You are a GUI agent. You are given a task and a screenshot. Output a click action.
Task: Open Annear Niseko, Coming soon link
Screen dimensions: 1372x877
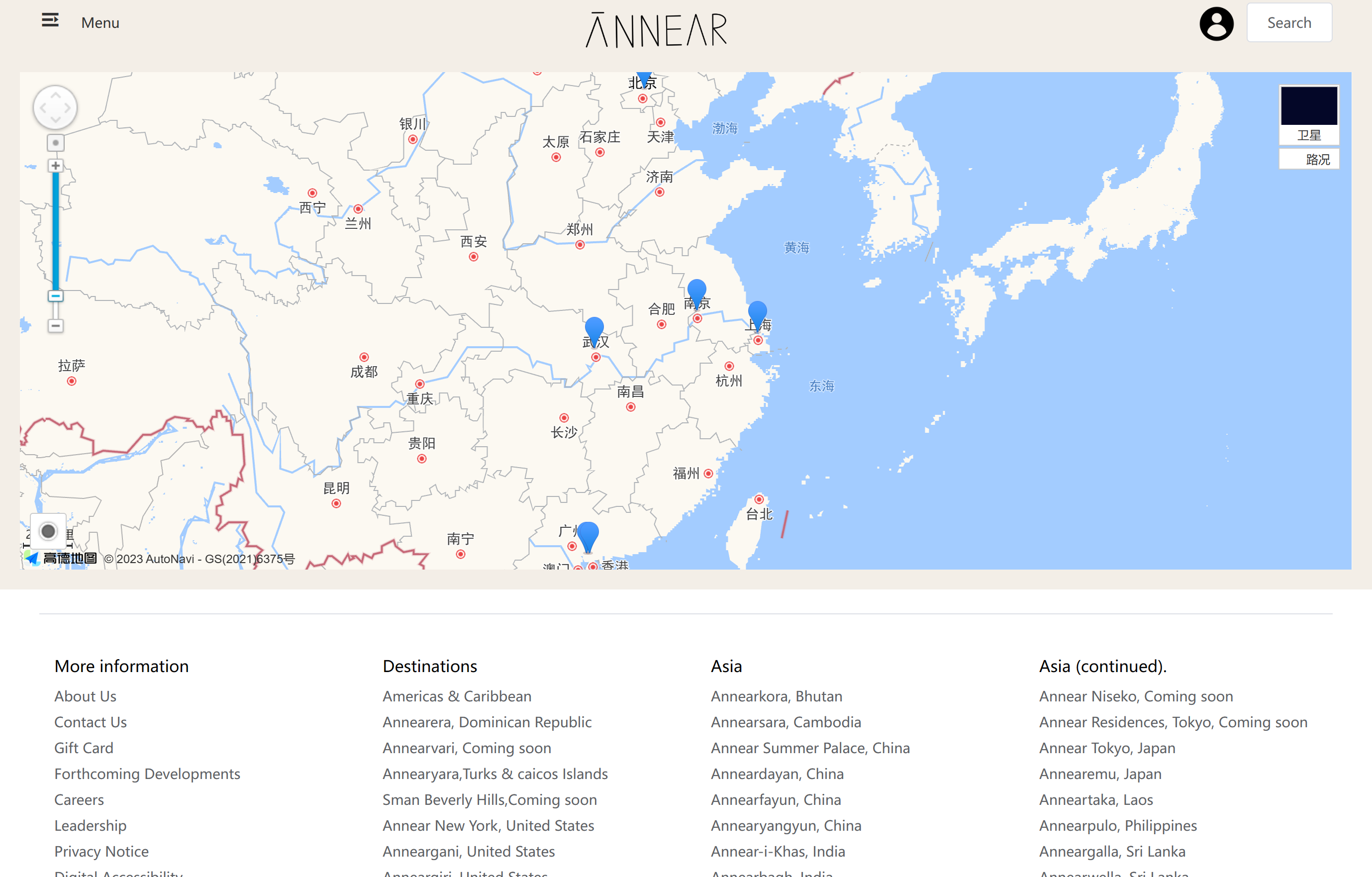coord(1136,696)
